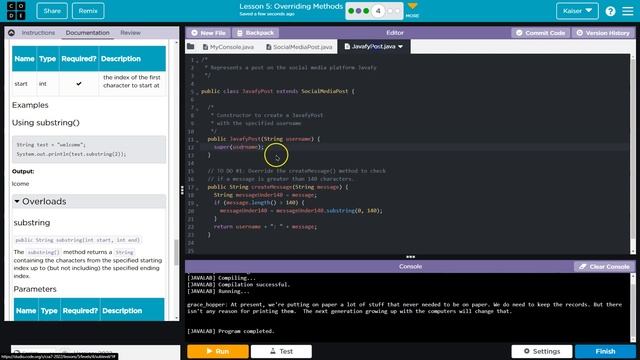640x360 pixels.
Task: Go to third green progress bubble
Action: 366,11
